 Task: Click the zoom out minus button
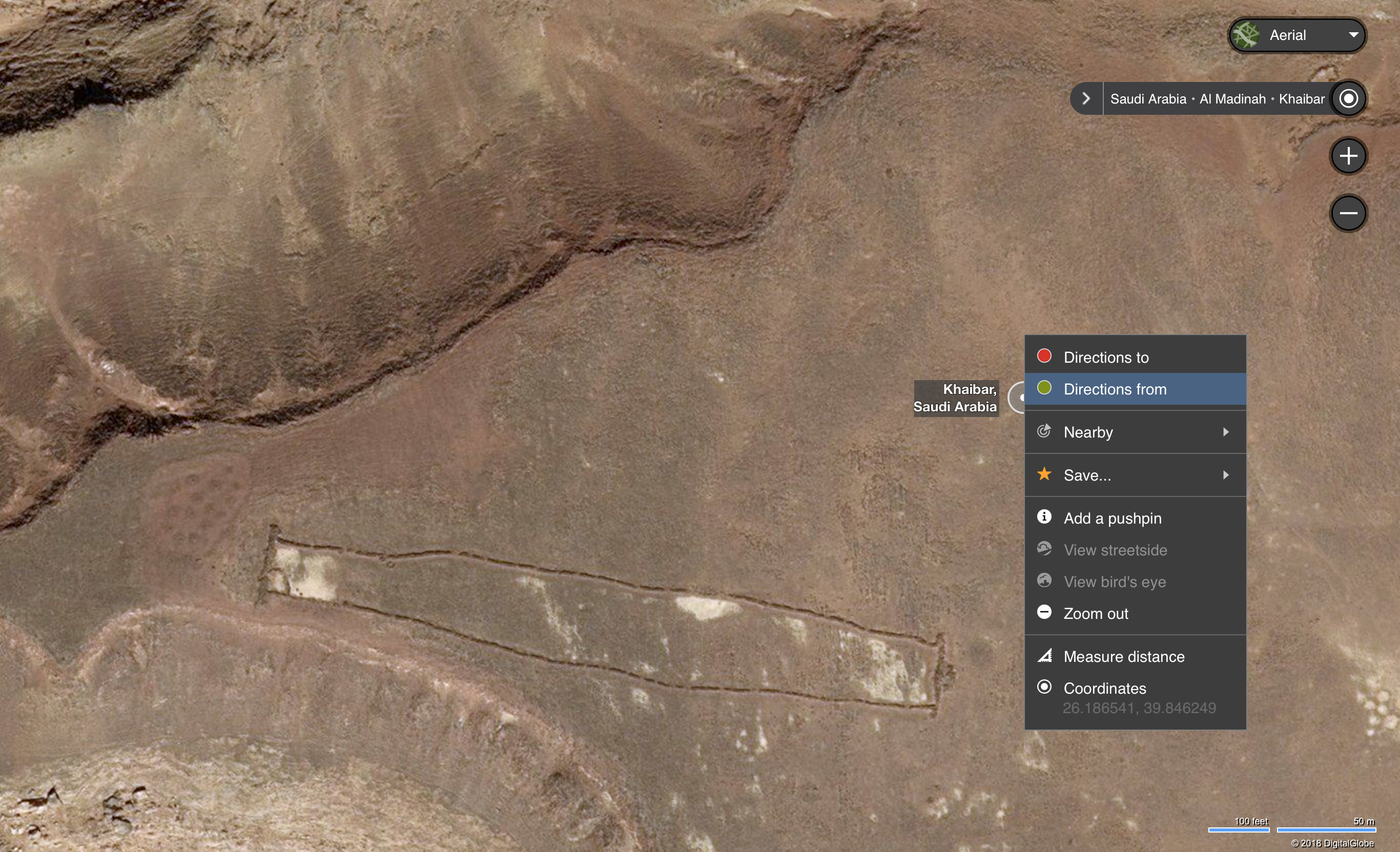[1348, 213]
